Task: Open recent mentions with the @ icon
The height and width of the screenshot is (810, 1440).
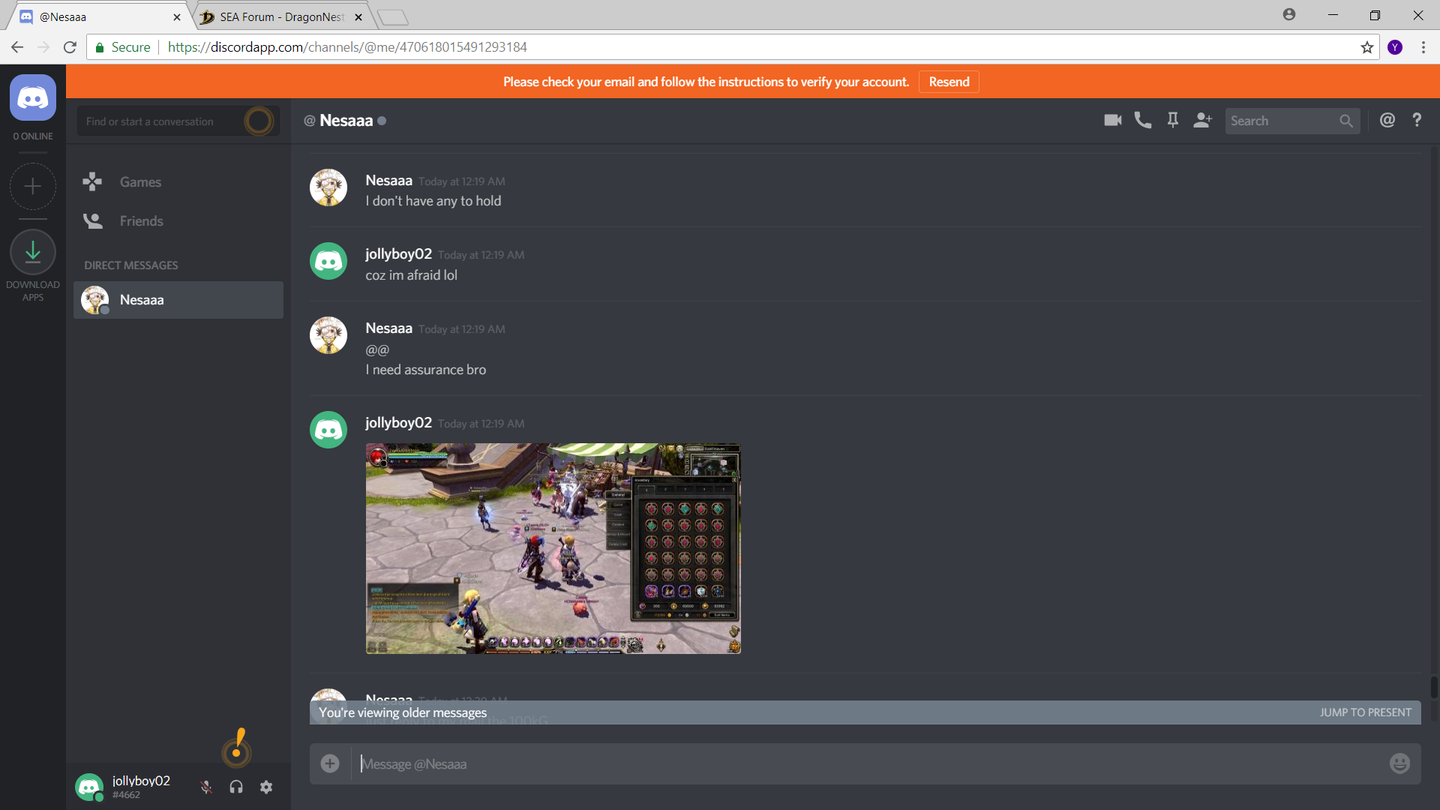Action: click(x=1387, y=120)
